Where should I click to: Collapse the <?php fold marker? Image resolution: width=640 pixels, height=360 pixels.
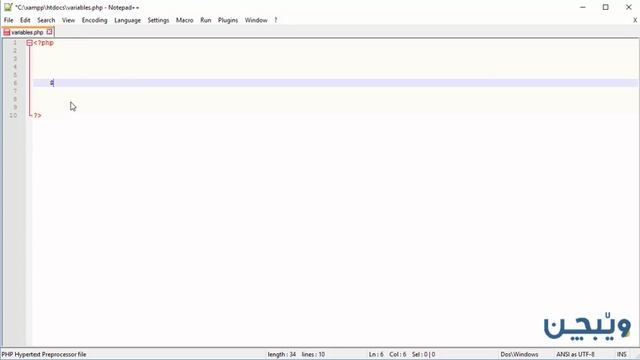[29, 42]
